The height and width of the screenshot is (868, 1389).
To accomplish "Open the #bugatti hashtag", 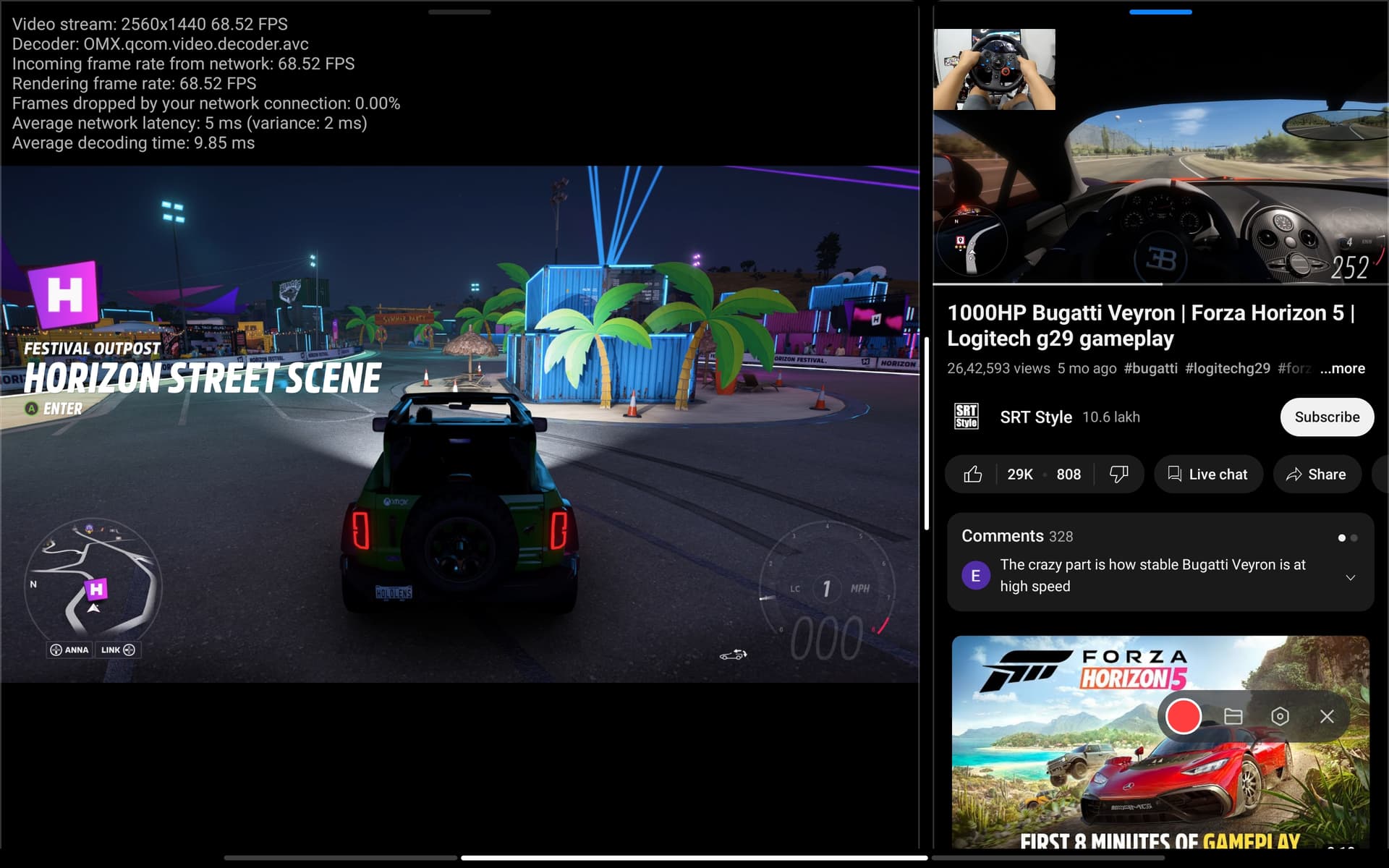I will tap(1150, 368).
